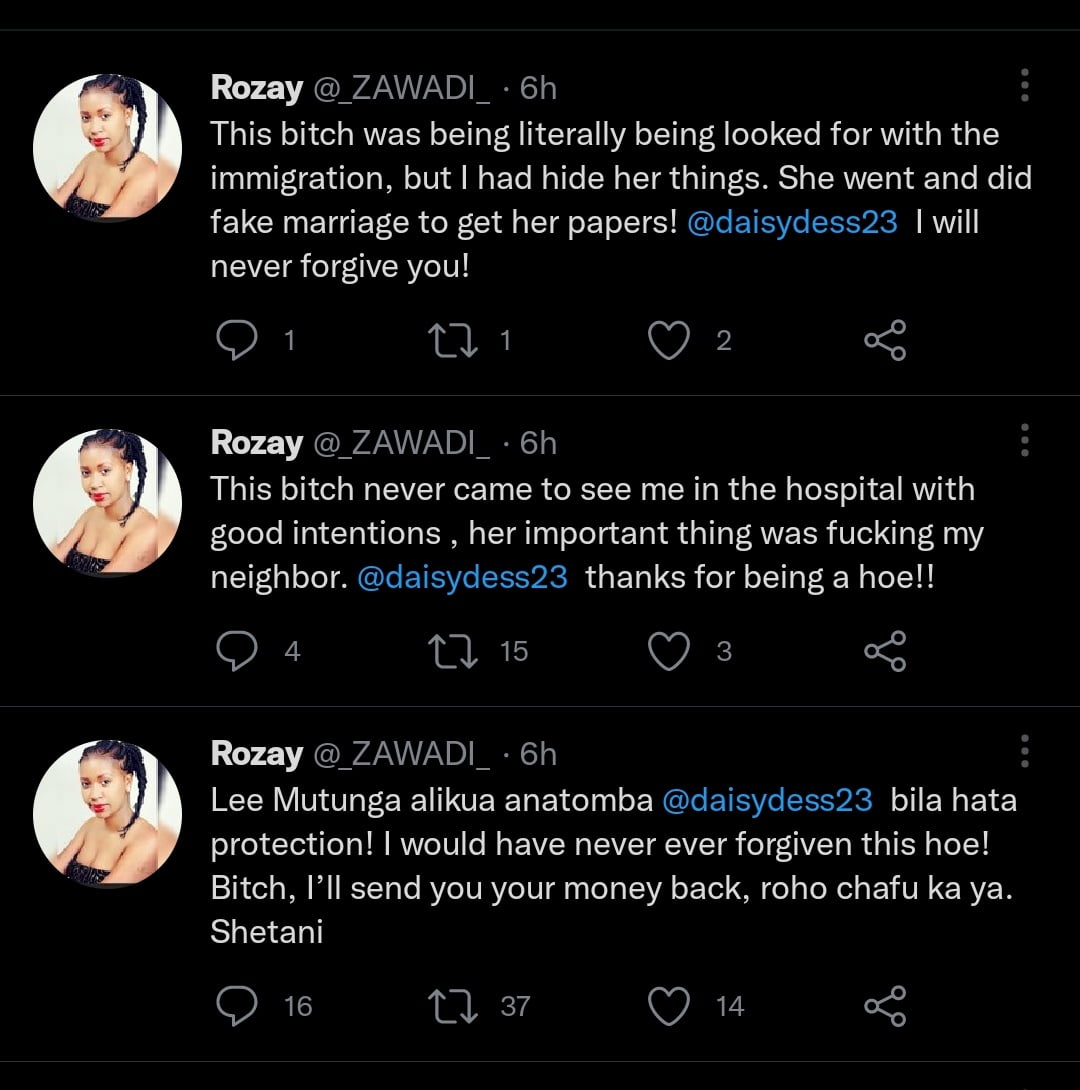Click the reply icon on the immigration tweet

(x=236, y=340)
